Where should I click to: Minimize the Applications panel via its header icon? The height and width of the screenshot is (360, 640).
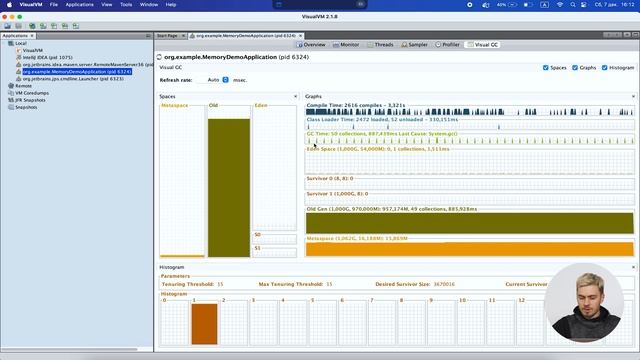pos(148,36)
